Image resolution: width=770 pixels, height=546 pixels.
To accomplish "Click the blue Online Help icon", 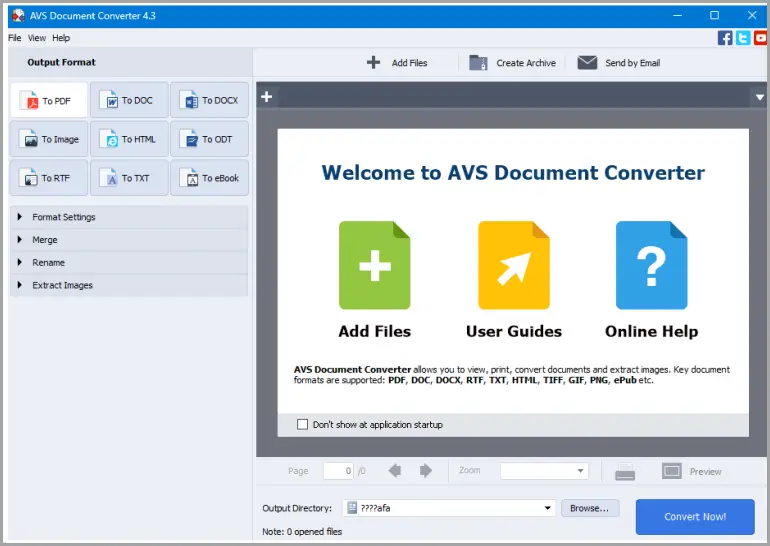I will coord(652,265).
